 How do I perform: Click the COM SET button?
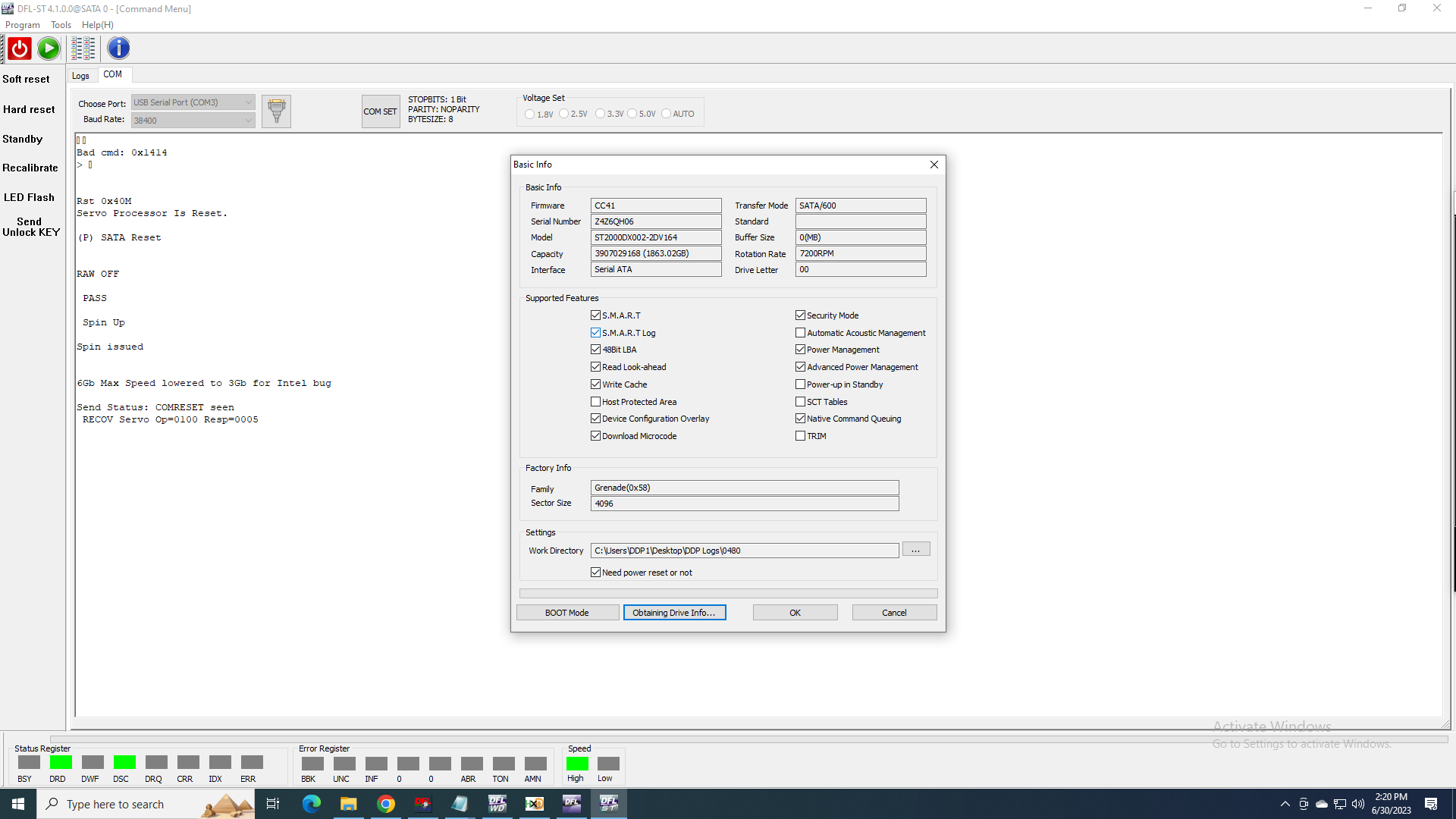click(x=381, y=111)
